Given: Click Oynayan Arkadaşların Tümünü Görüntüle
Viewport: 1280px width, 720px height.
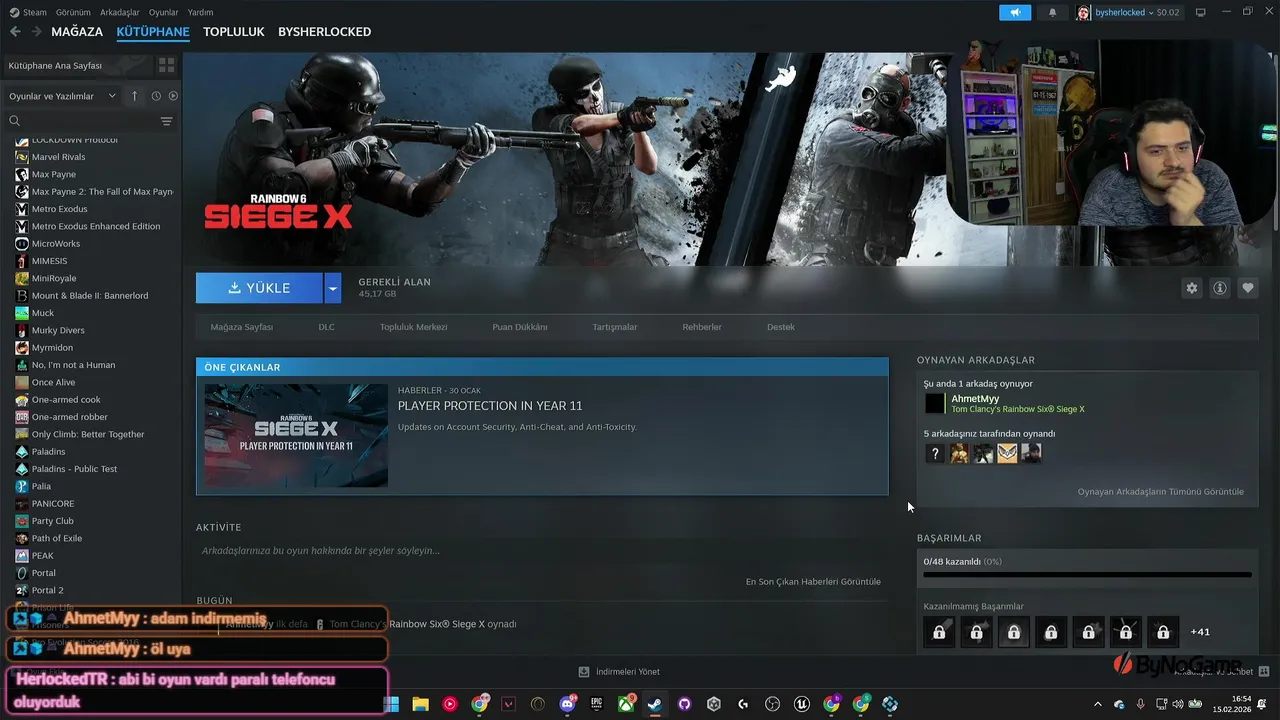Looking at the screenshot, I should point(1160,492).
